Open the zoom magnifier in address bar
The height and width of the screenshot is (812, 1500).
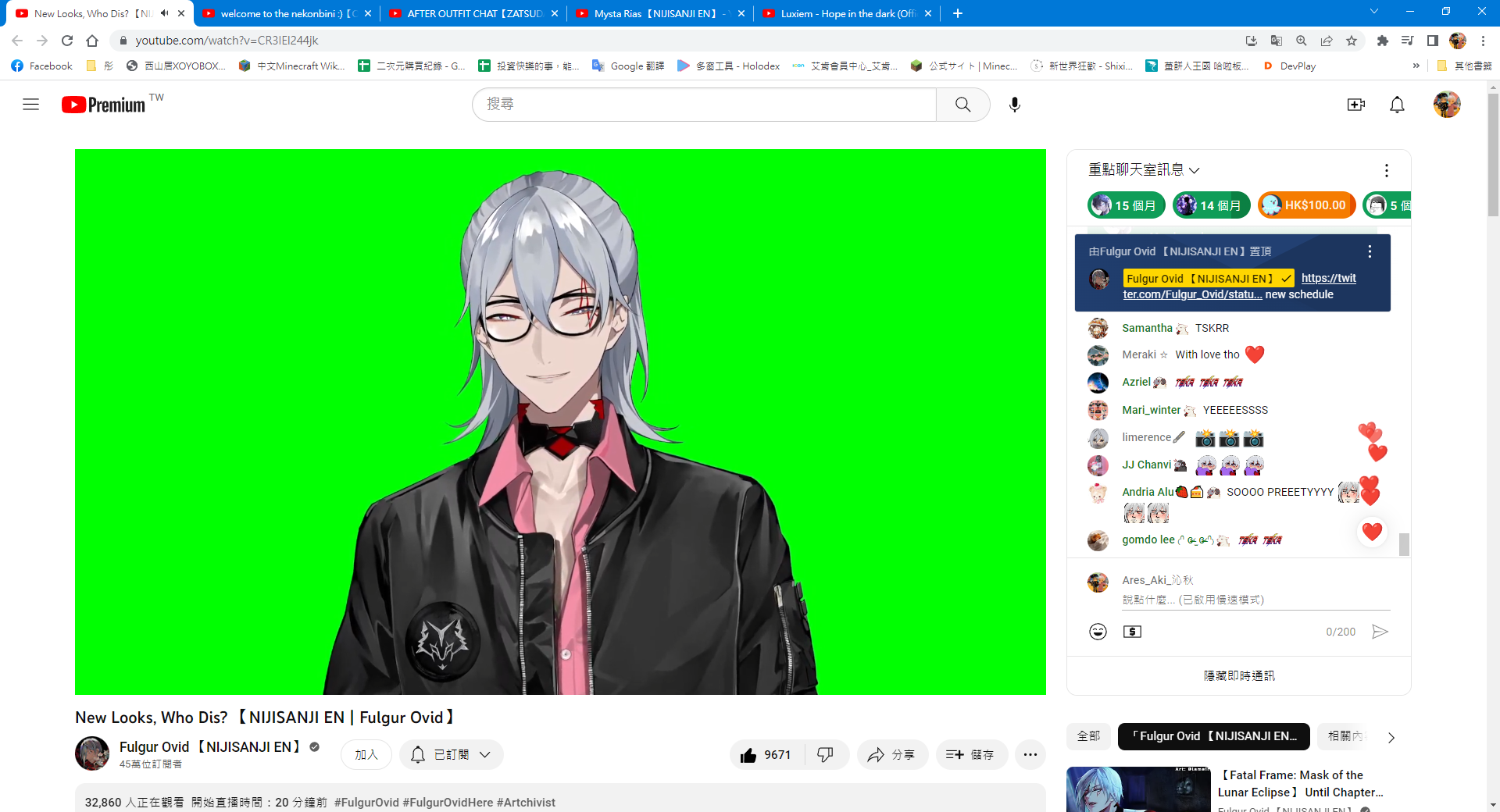point(1302,41)
